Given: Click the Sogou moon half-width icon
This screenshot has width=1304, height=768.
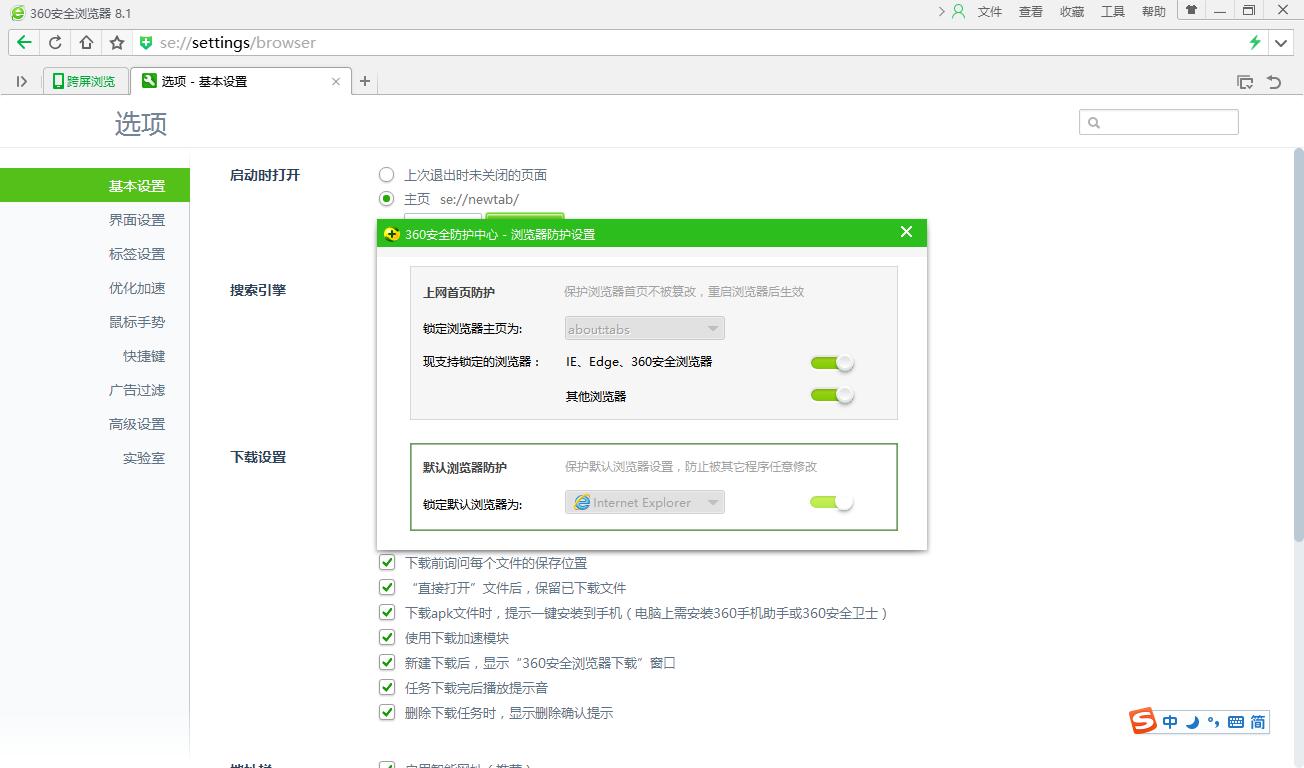Looking at the screenshot, I should 1192,722.
